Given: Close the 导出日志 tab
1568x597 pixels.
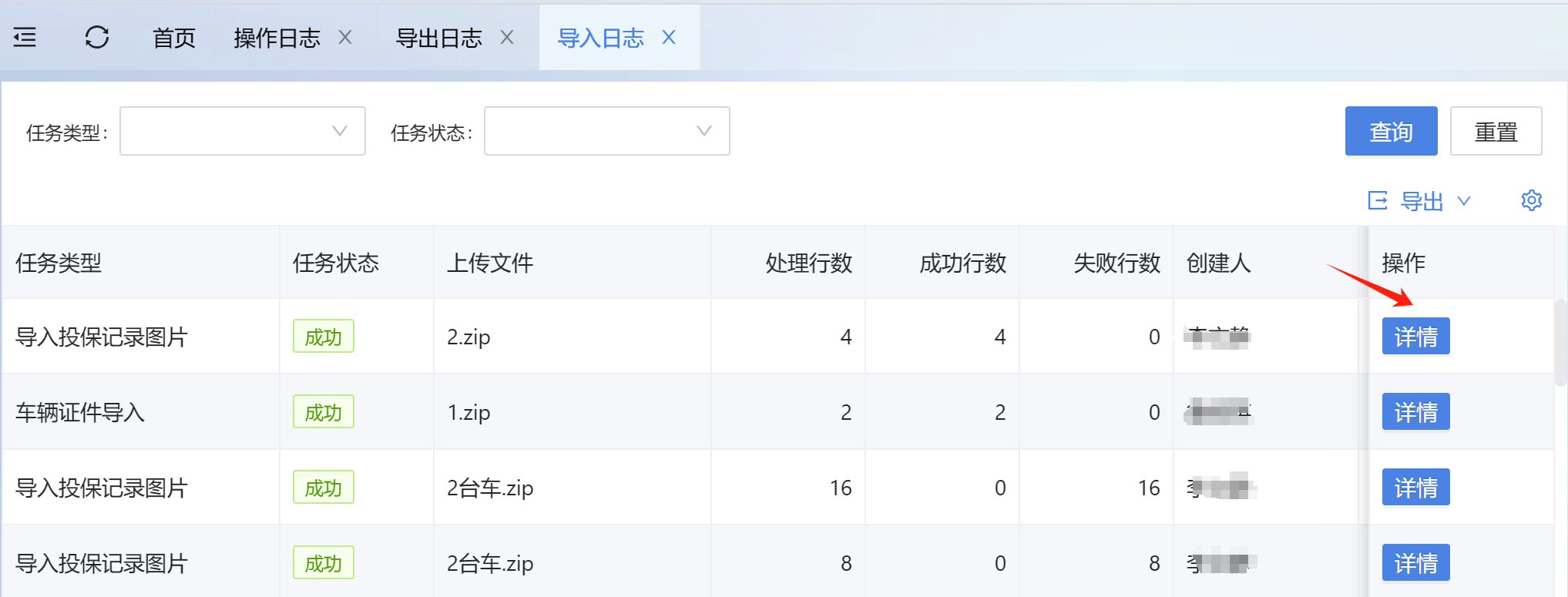Looking at the screenshot, I should [507, 37].
